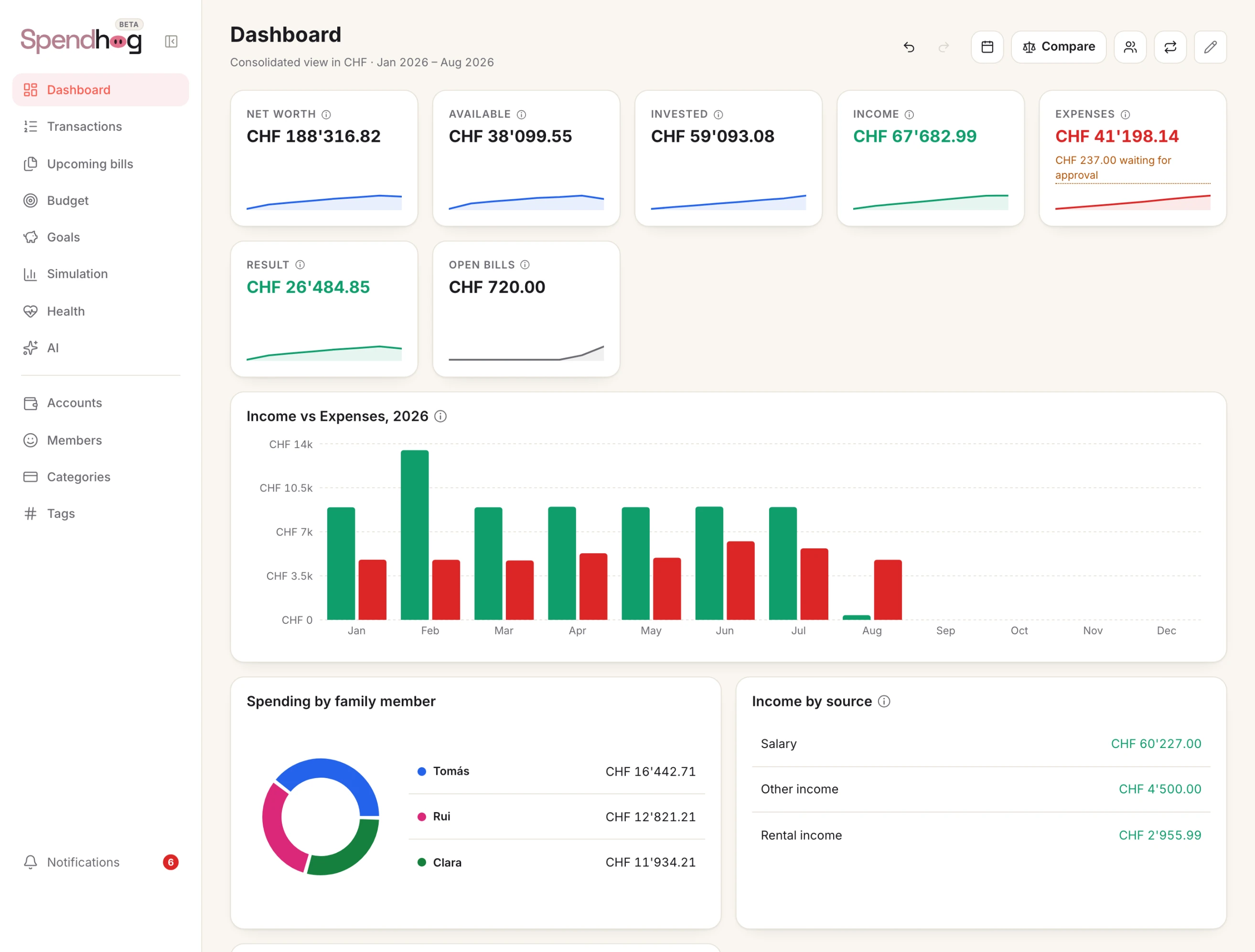Click Income vs Expenses info icon
The height and width of the screenshot is (952, 1255).
pos(440,417)
